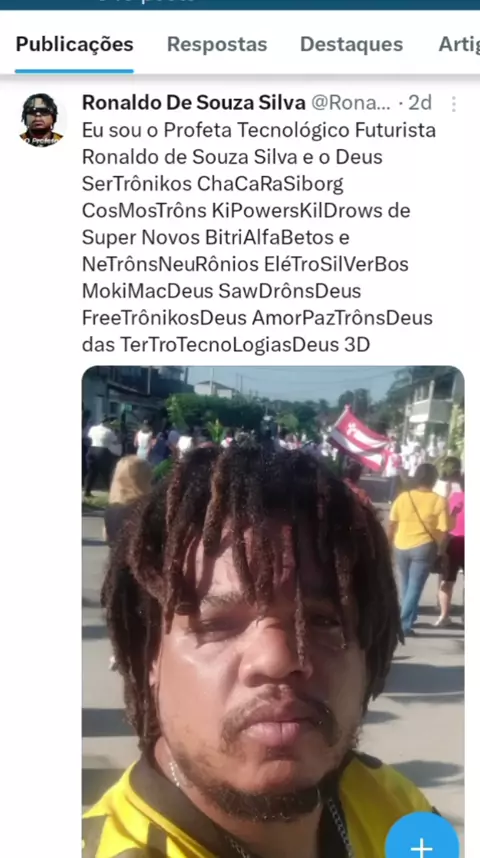Switch to the Destaques tab
This screenshot has width=480, height=858.
pos(351,44)
